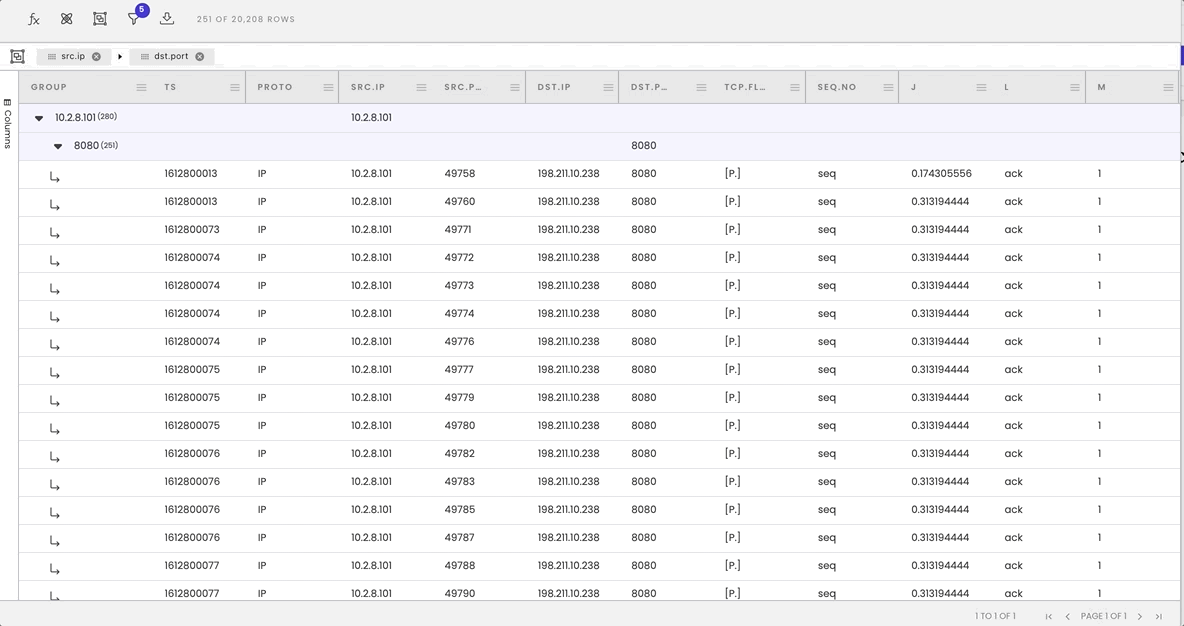Click source port 49758 cell

[x=460, y=174]
